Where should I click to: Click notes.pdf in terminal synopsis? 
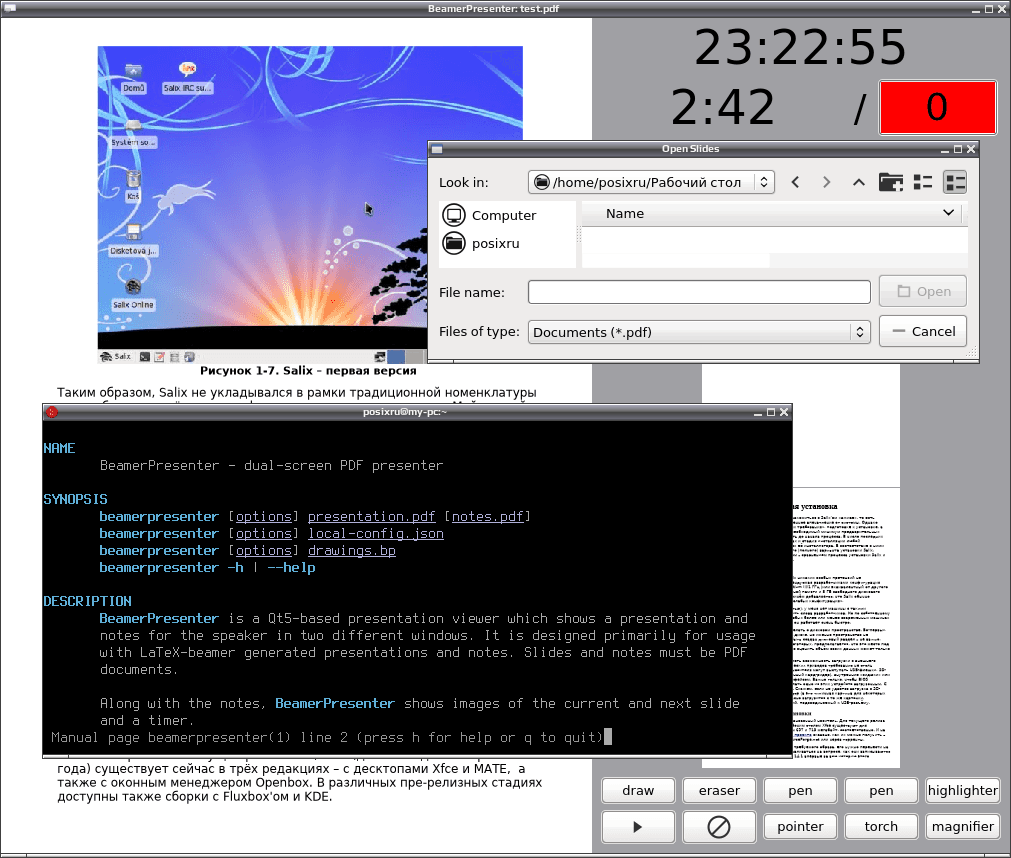[x=487, y=516]
